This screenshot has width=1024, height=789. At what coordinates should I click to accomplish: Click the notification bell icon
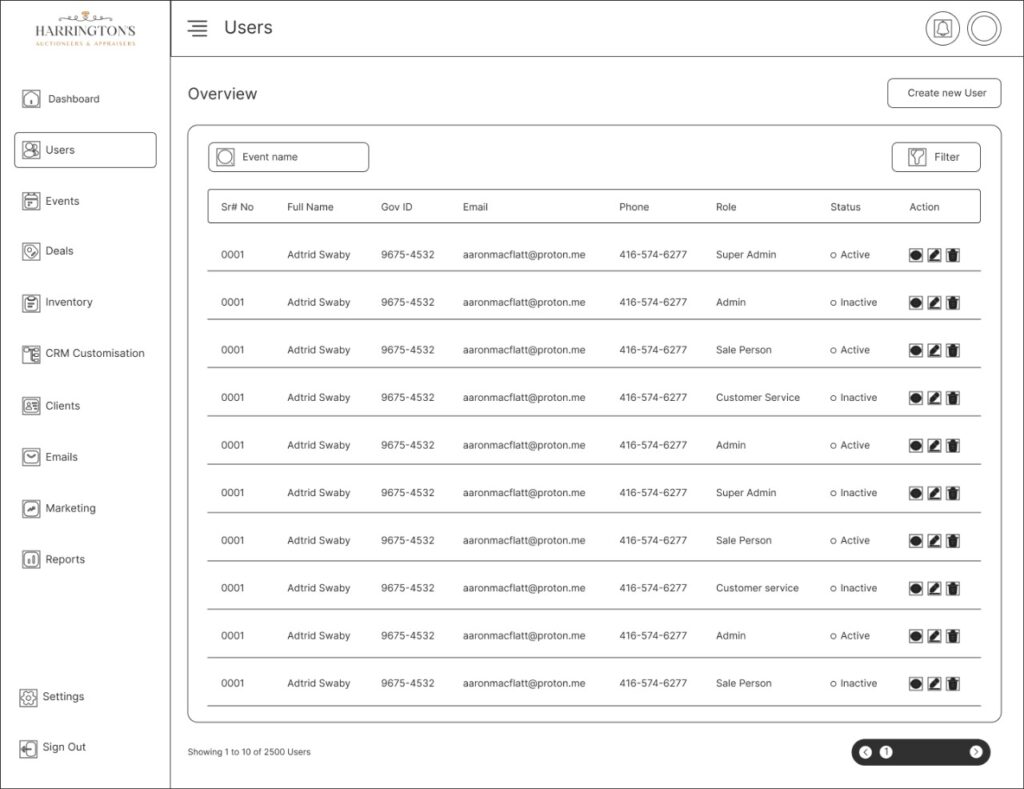pyautogui.click(x=942, y=29)
